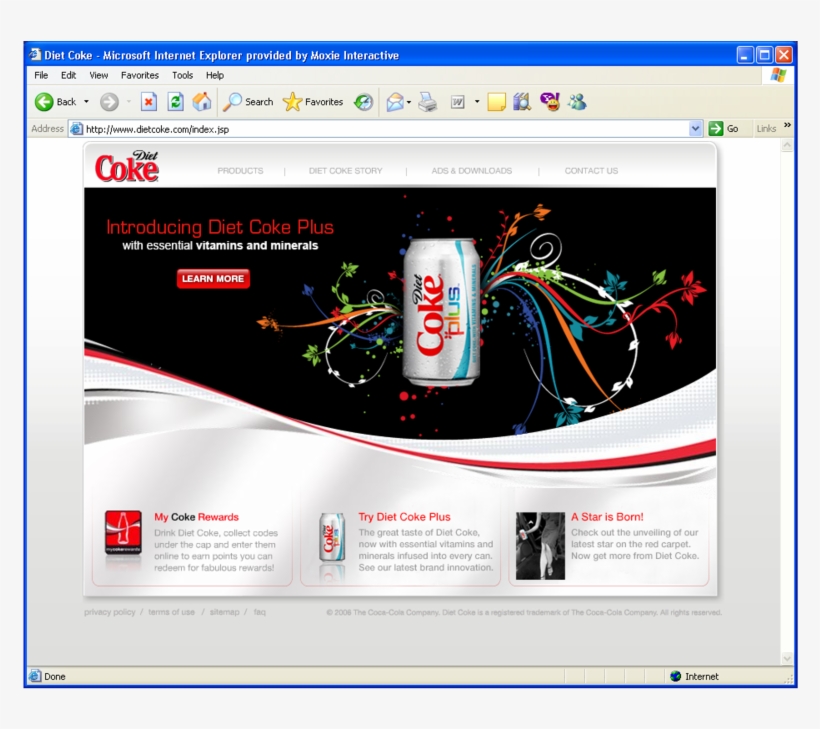Click the DIET COKE STORY navigation tab
This screenshot has height=729, width=820.
point(345,171)
